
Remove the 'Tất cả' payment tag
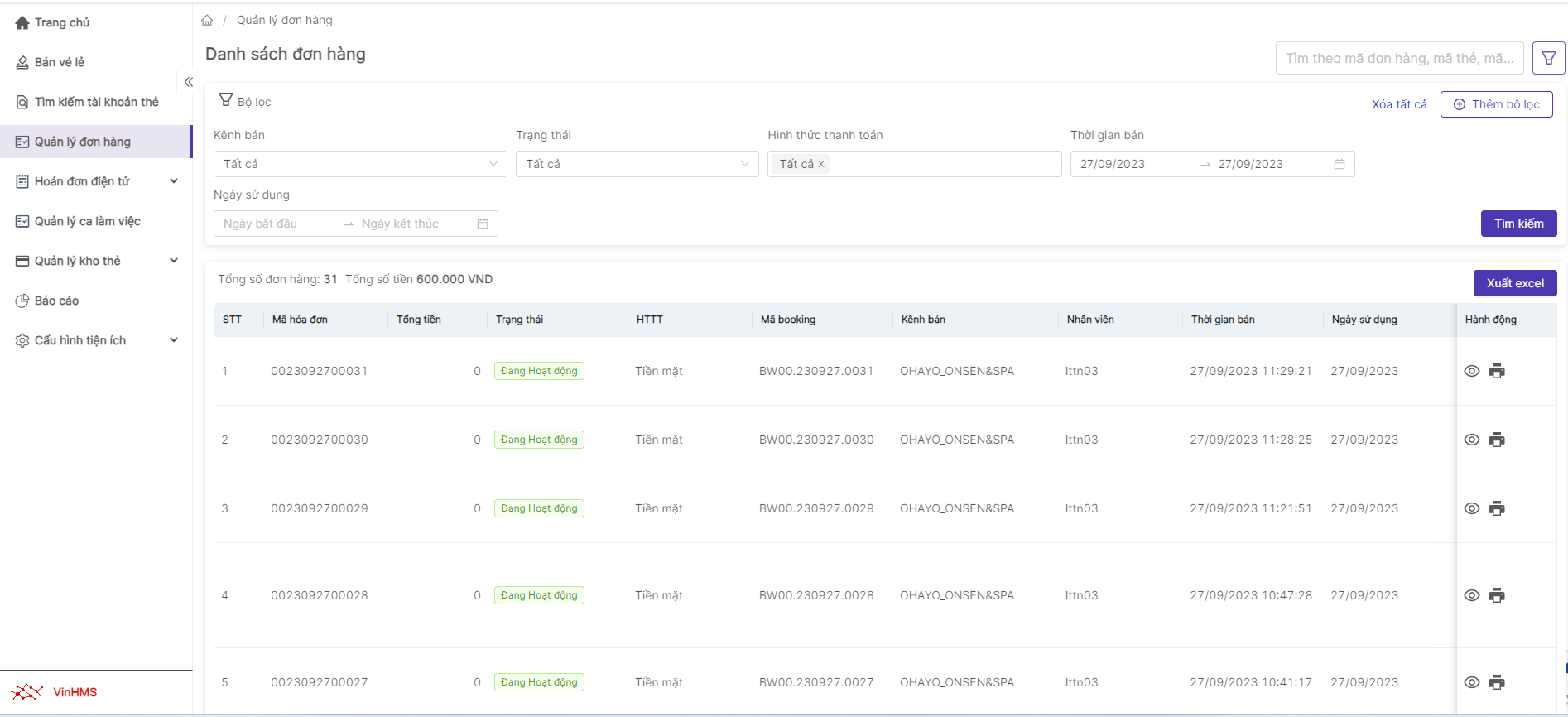coord(821,164)
